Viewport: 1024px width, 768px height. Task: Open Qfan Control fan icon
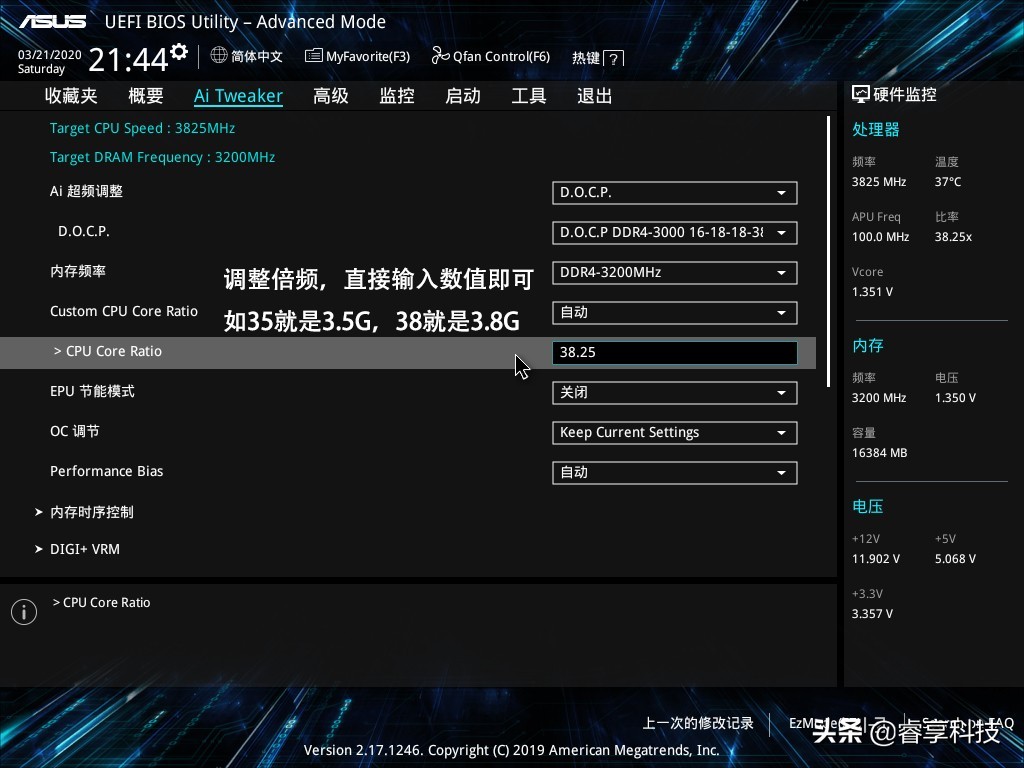(440, 56)
